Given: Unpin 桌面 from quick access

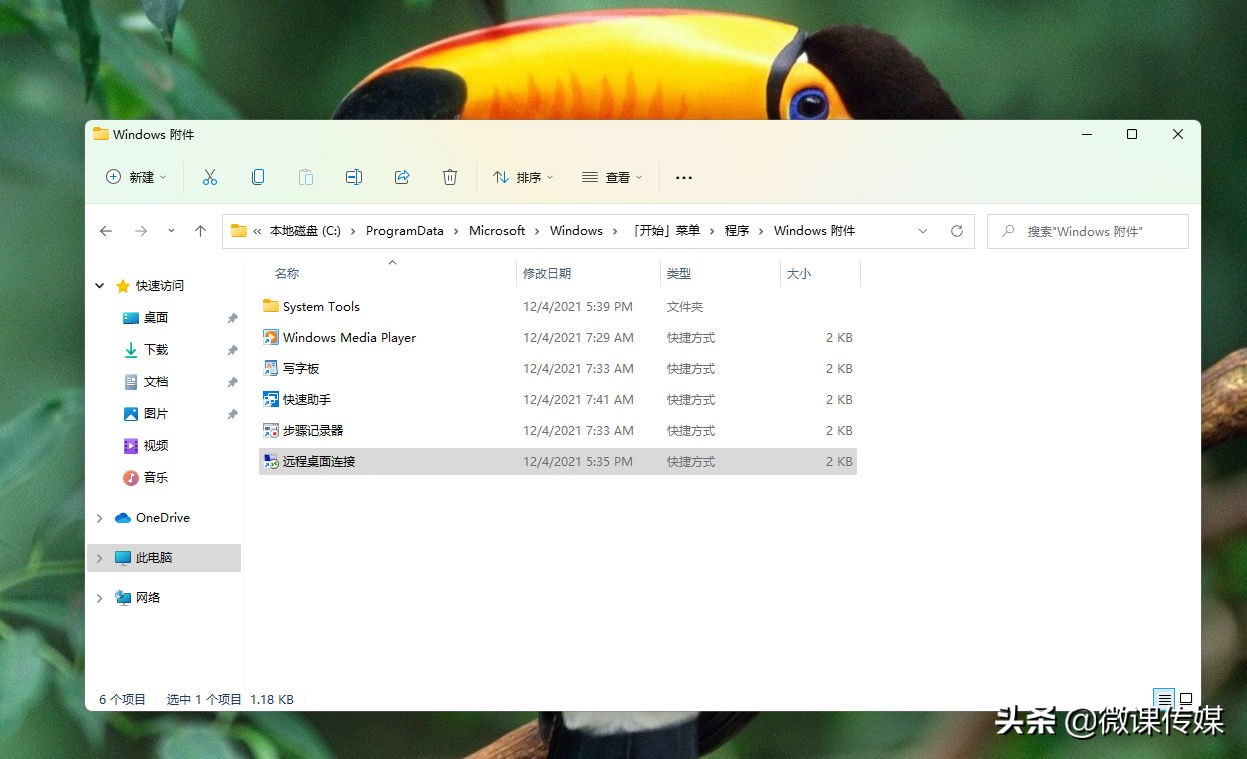Looking at the screenshot, I should point(231,317).
